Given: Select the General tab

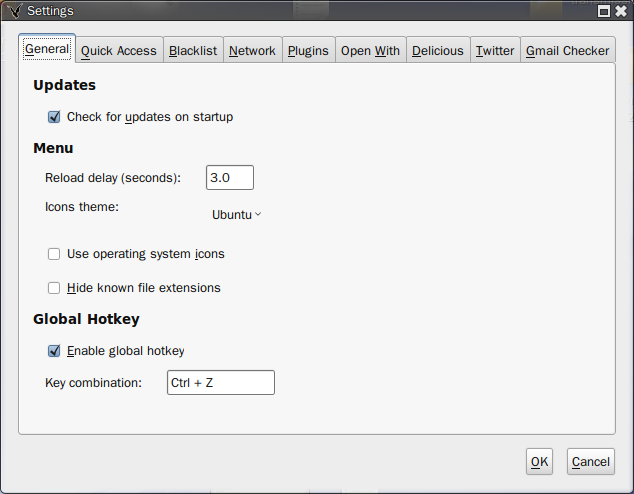Looking at the screenshot, I should [x=47, y=49].
